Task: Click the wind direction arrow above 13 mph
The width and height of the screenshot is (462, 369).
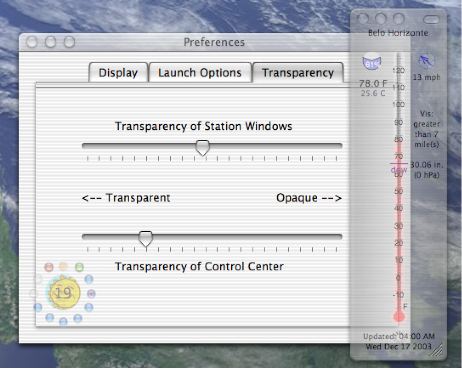Action: [425, 61]
